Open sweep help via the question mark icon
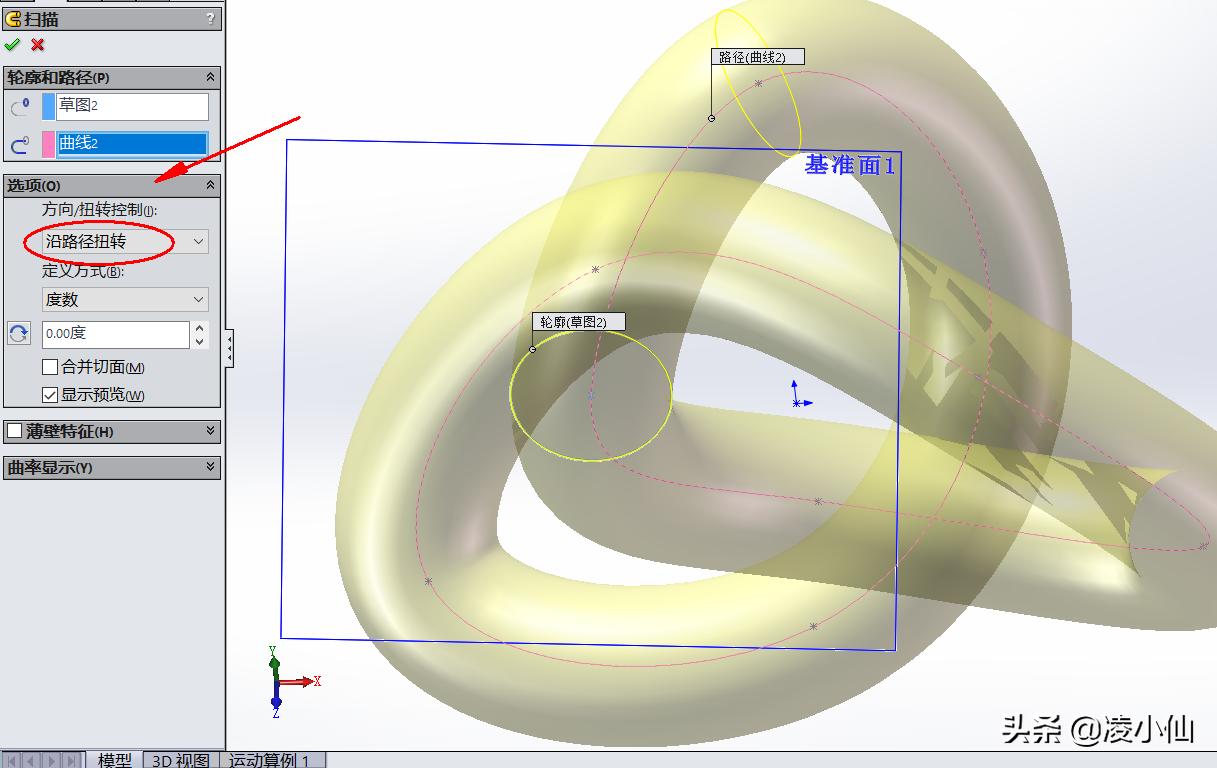This screenshot has height=768, width=1217. 209,18
